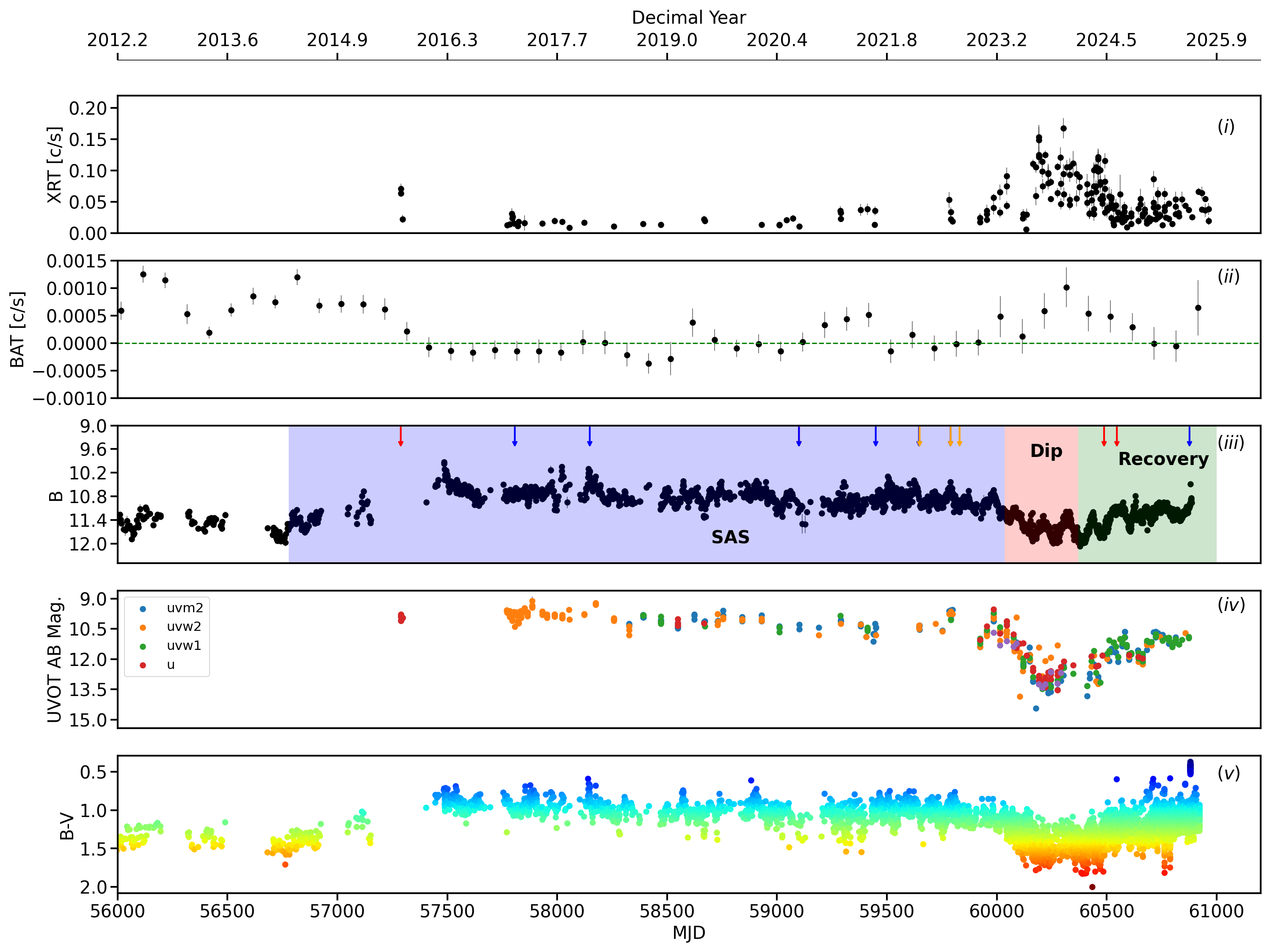Click the UVOT AB Mag. y-axis label
Viewport: 1270px width, 952px height.
[54, 659]
